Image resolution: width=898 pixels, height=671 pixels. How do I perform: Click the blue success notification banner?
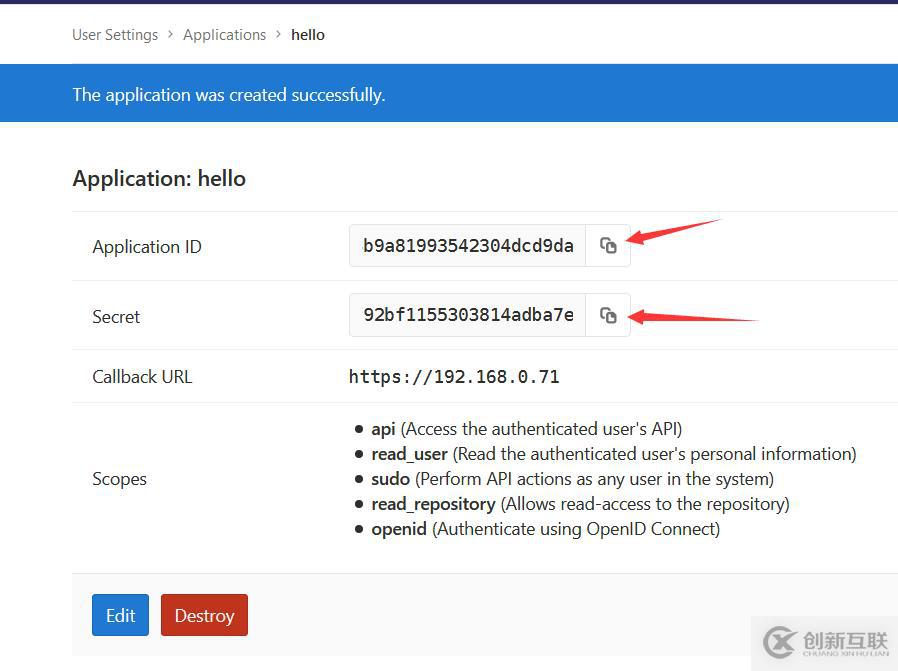449,95
